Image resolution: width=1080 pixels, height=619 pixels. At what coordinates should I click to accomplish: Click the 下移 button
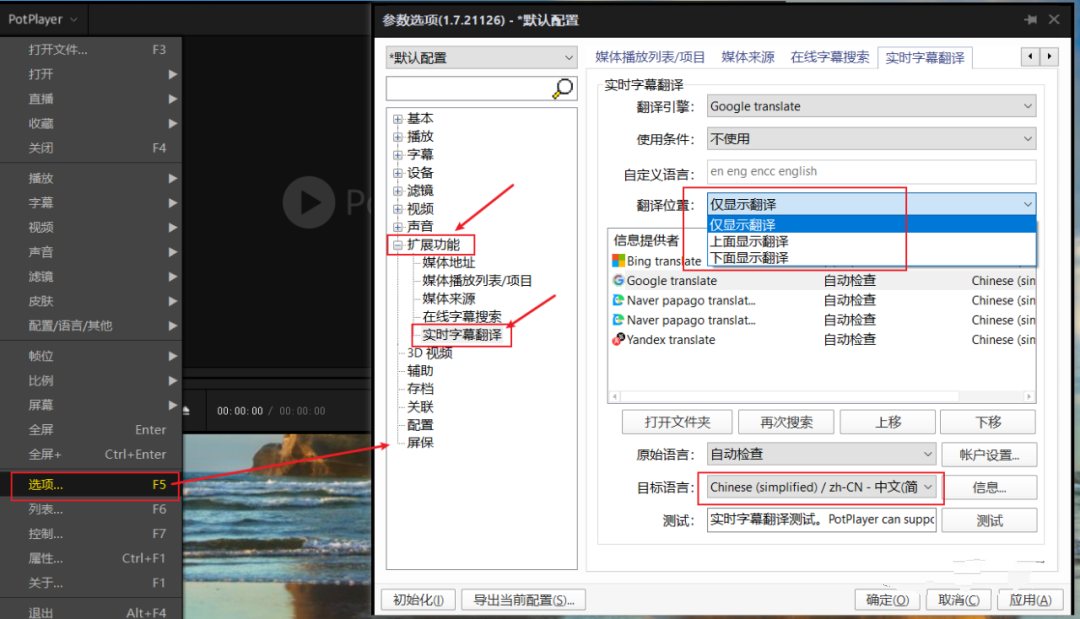click(x=988, y=422)
